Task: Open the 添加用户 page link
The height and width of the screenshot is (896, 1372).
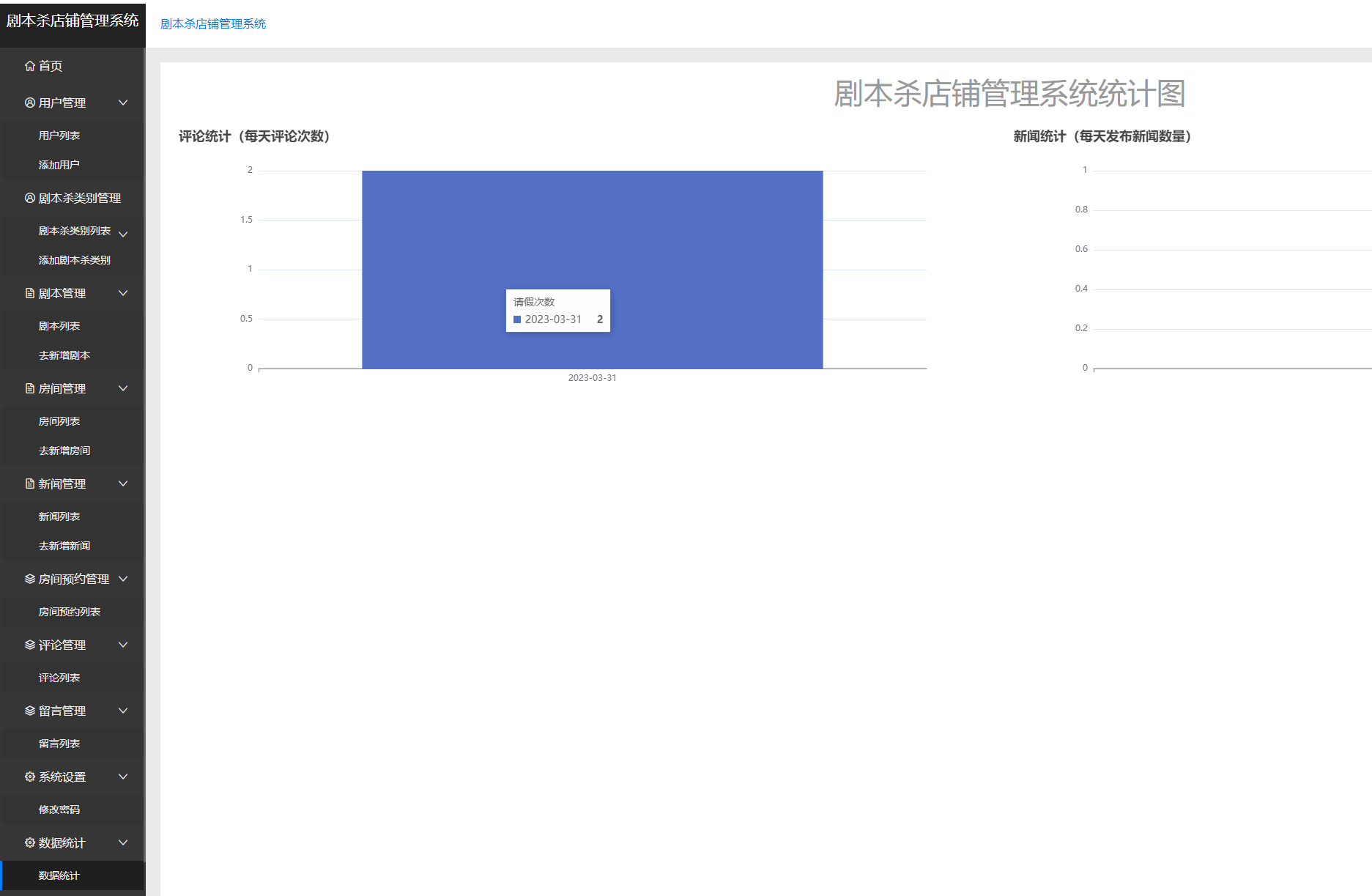Action: 59,164
